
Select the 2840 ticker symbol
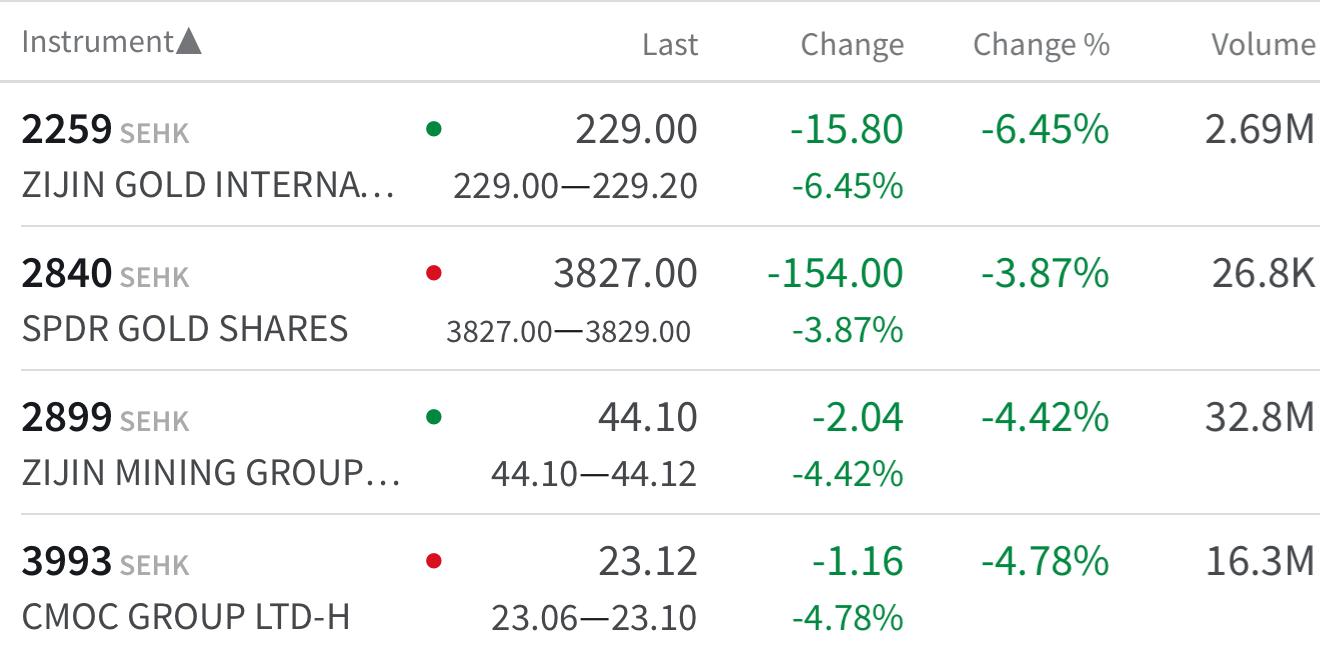click(66, 274)
